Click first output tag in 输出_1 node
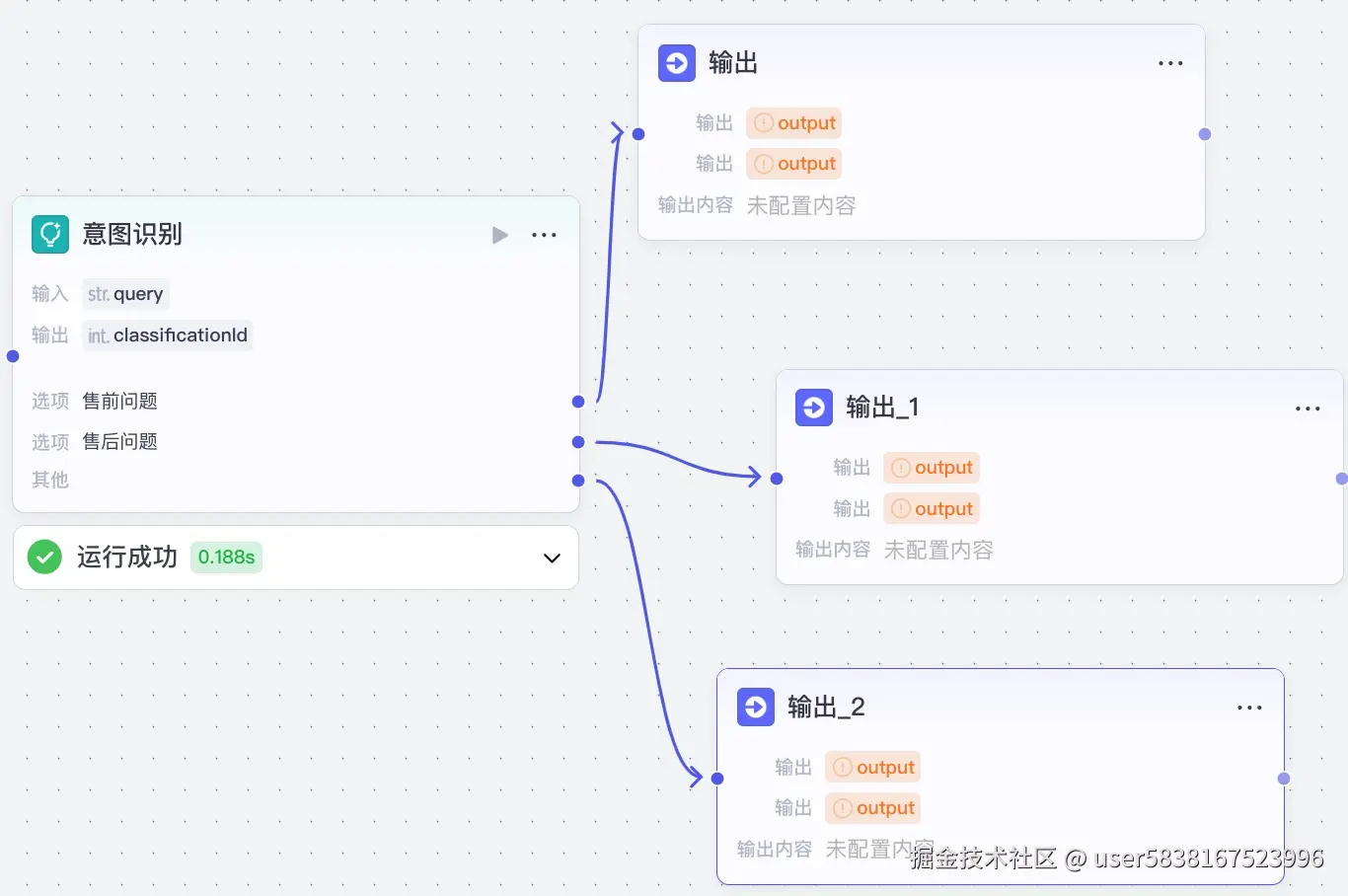The width and height of the screenshot is (1348, 896). point(932,468)
